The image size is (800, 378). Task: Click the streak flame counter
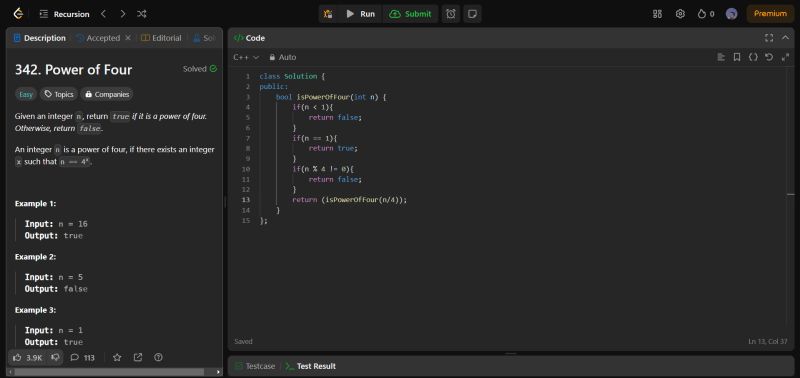706,14
